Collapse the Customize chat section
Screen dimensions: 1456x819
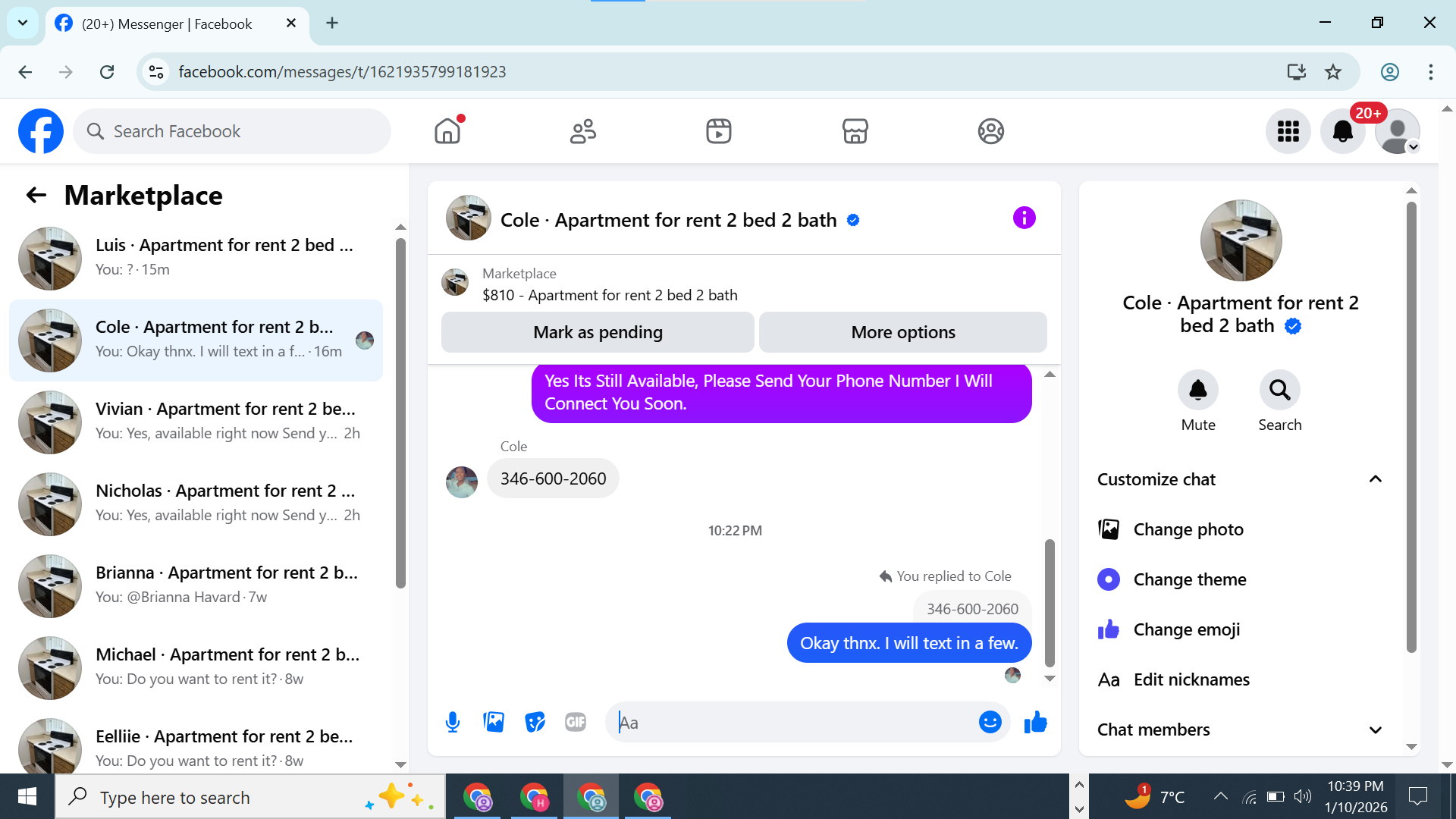point(1375,479)
